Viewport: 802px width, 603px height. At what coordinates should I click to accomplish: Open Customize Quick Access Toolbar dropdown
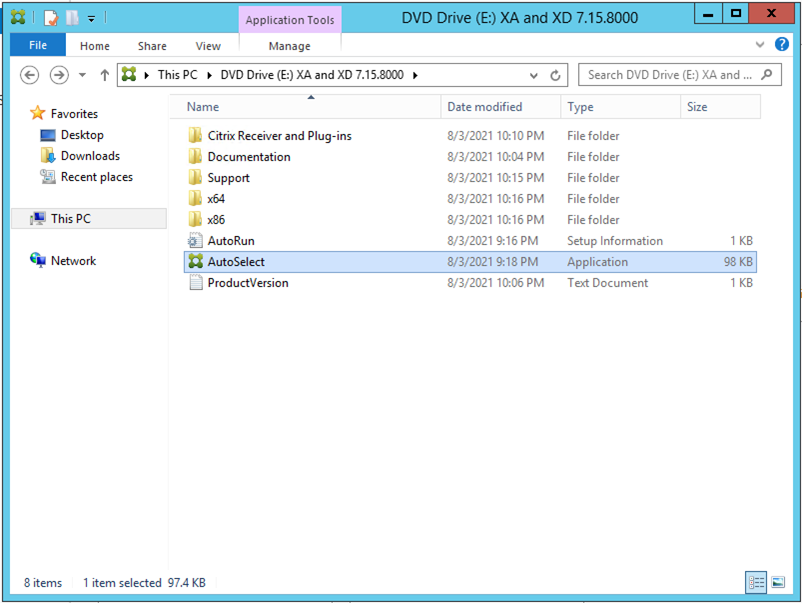coord(92,19)
